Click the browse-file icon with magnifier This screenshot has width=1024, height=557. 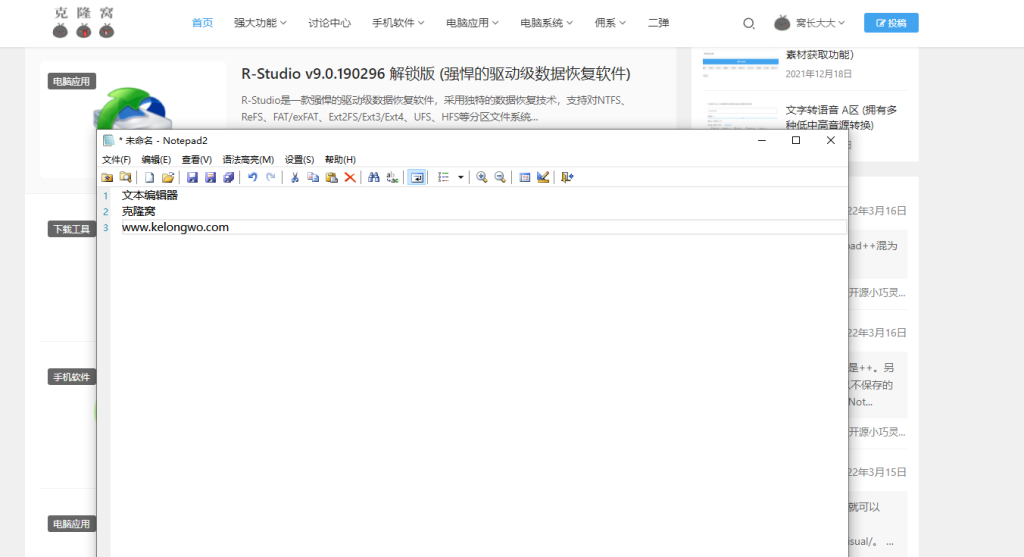125,178
